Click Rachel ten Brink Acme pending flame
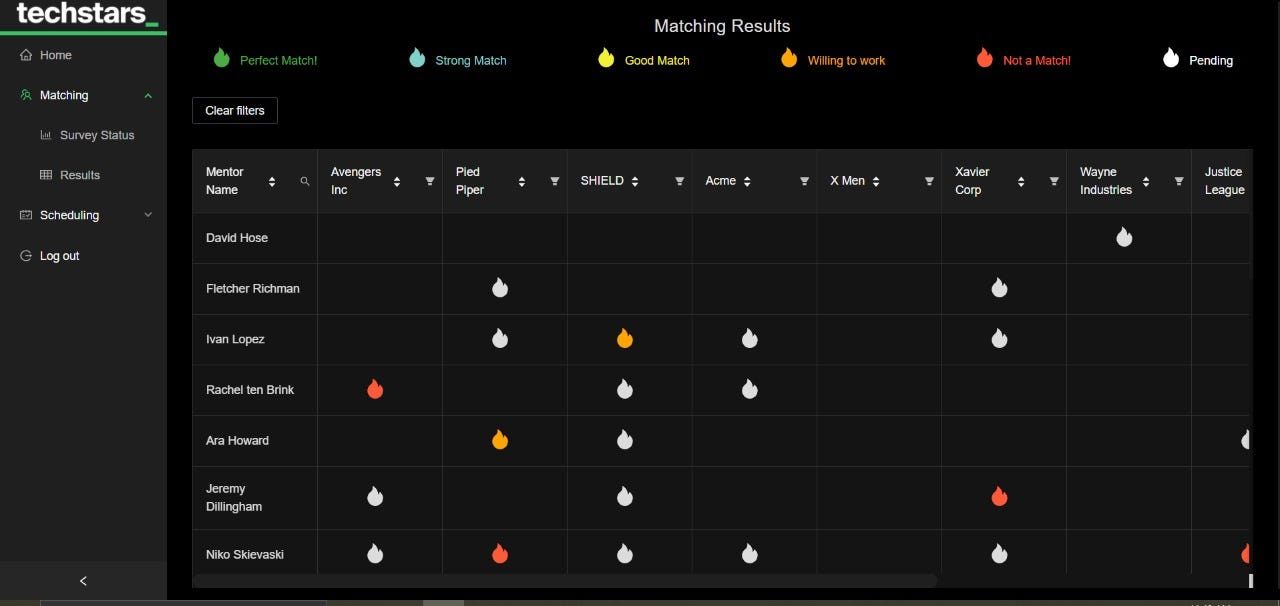 pyautogui.click(x=750, y=389)
